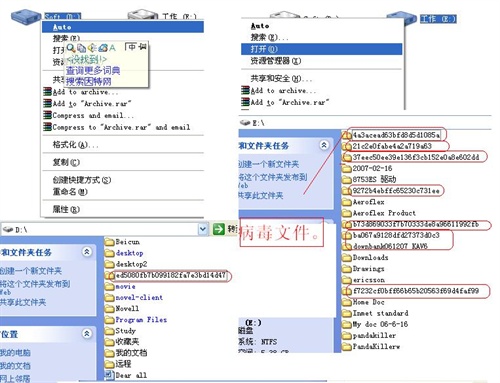Click 复制(C) in the left context menu
The height and width of the screenshot is (383, 500).
[66, 162]
